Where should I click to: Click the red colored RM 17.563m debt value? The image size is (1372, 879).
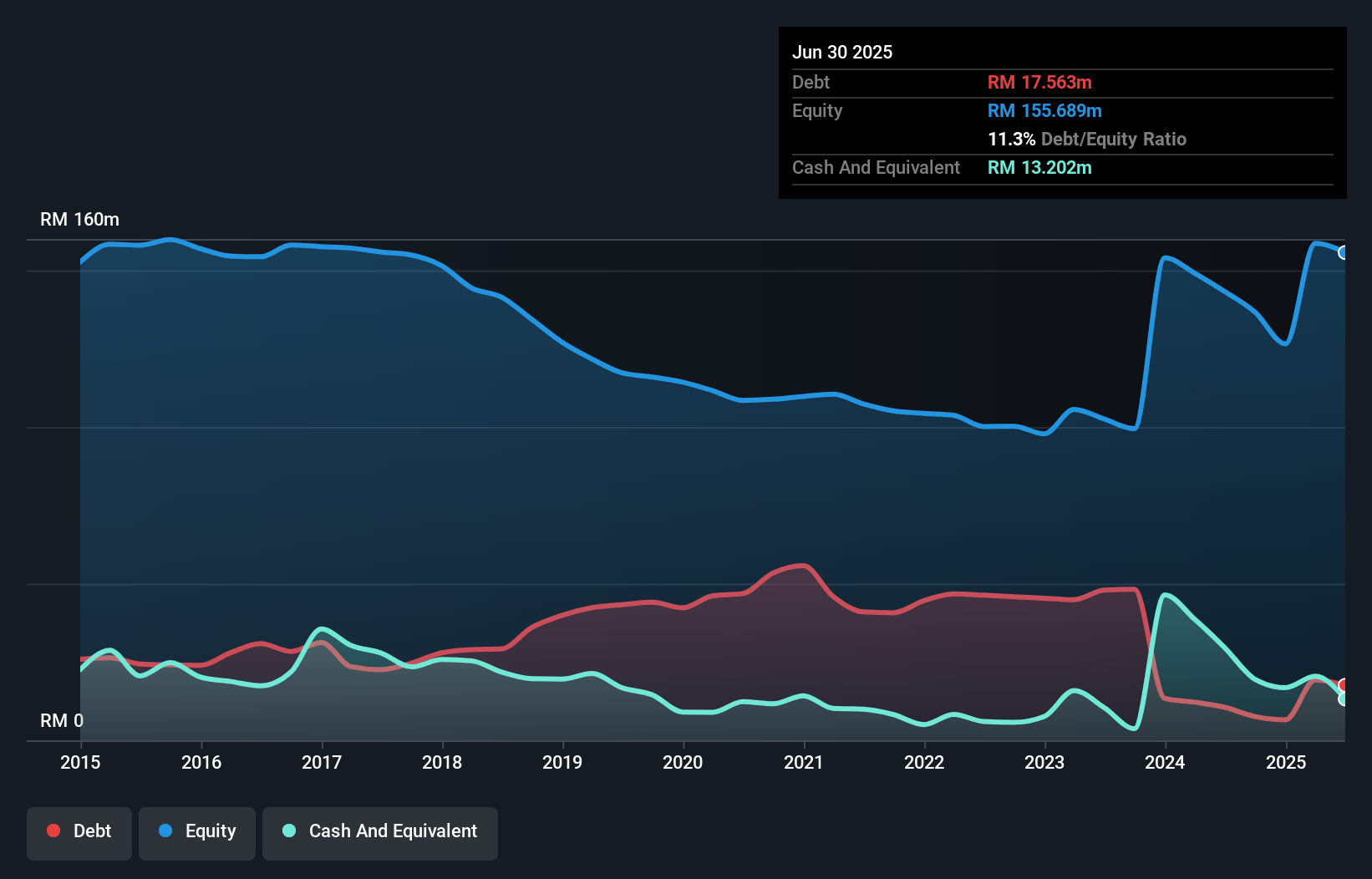(1039, 82)
